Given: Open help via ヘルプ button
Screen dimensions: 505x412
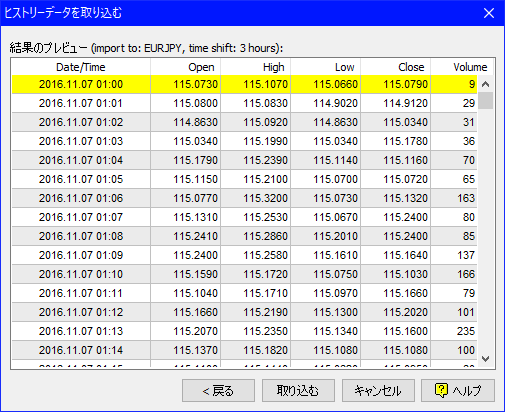Looking at the screenshot, I should click(x=458, y=390).
